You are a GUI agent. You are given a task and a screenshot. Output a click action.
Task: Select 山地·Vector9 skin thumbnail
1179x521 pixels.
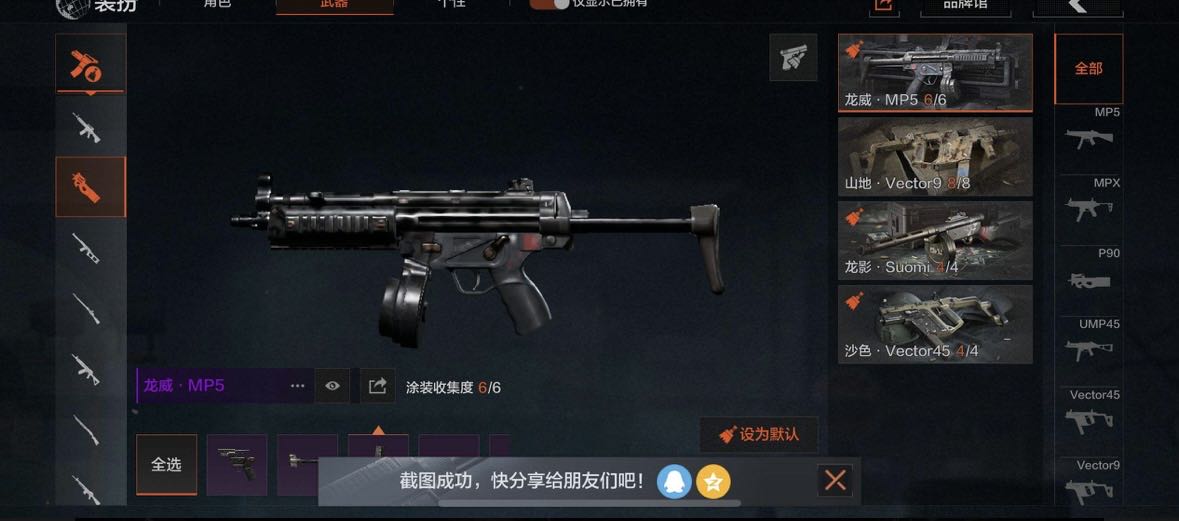click(935, 157)
